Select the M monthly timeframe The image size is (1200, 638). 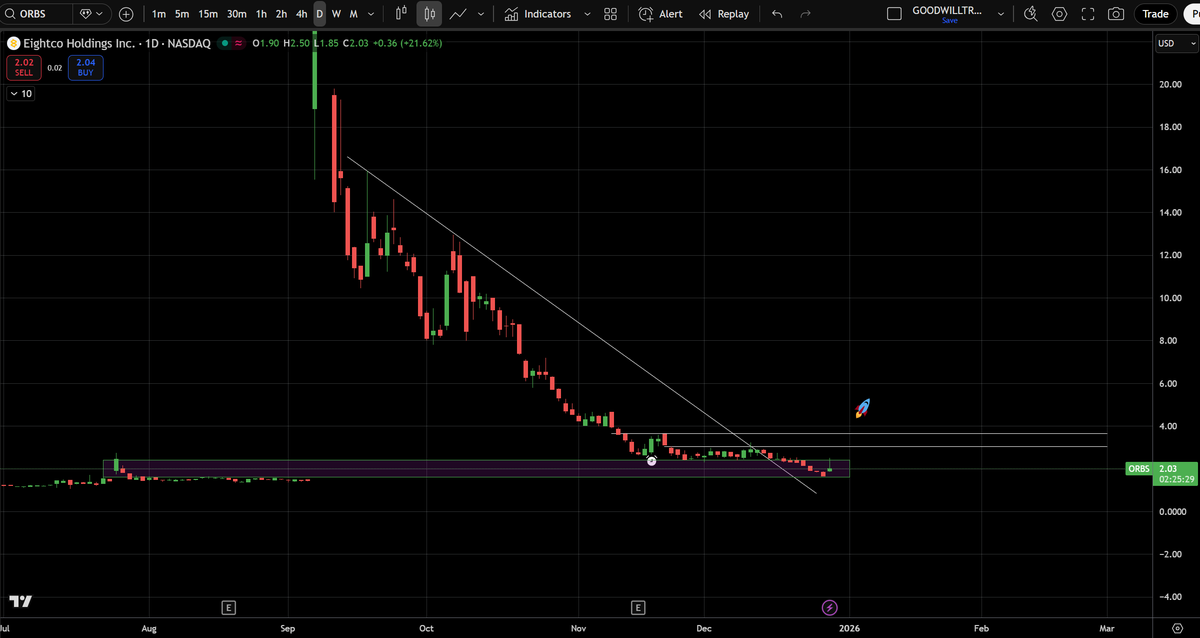[353, 14]
